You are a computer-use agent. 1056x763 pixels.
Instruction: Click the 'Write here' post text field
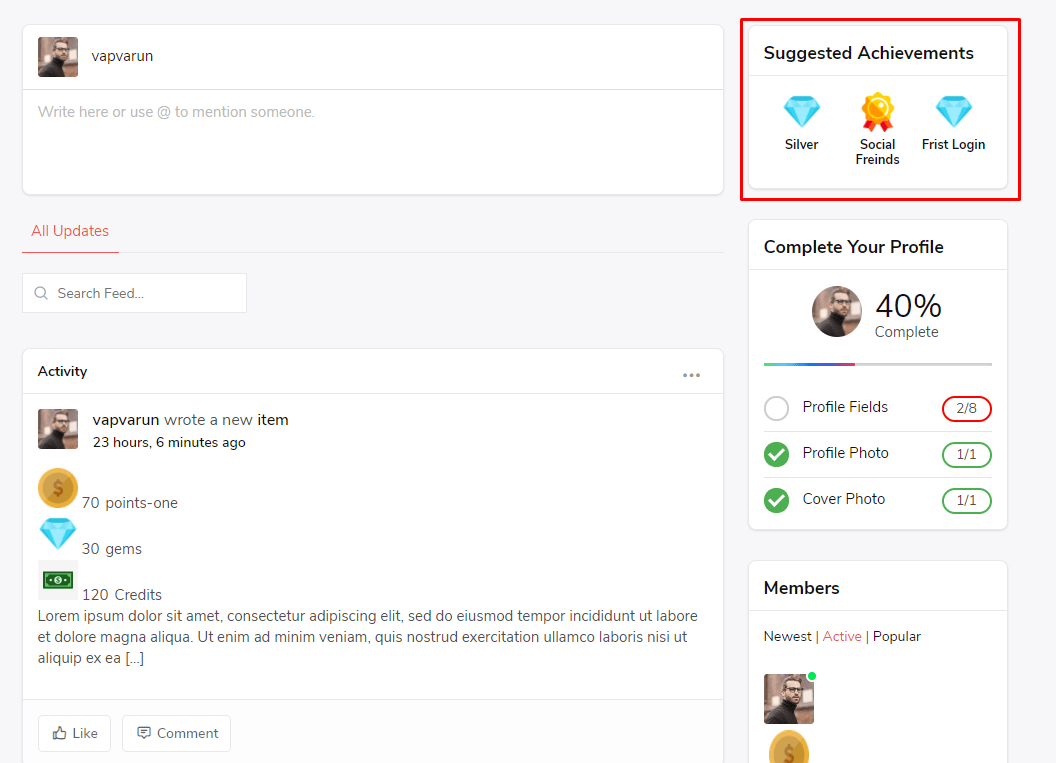pos(372,140)
